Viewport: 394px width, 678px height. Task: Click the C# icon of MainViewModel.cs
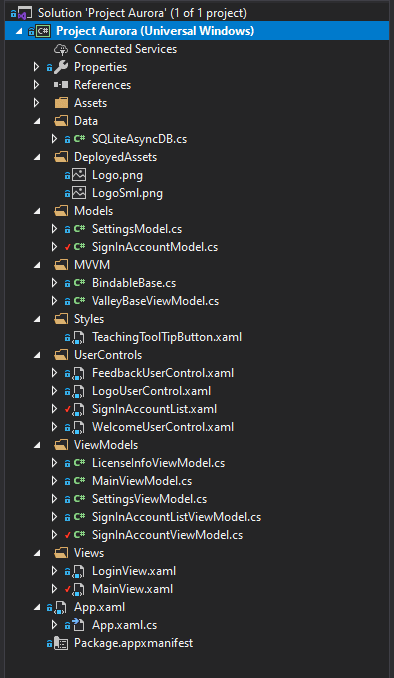(79, 481)
